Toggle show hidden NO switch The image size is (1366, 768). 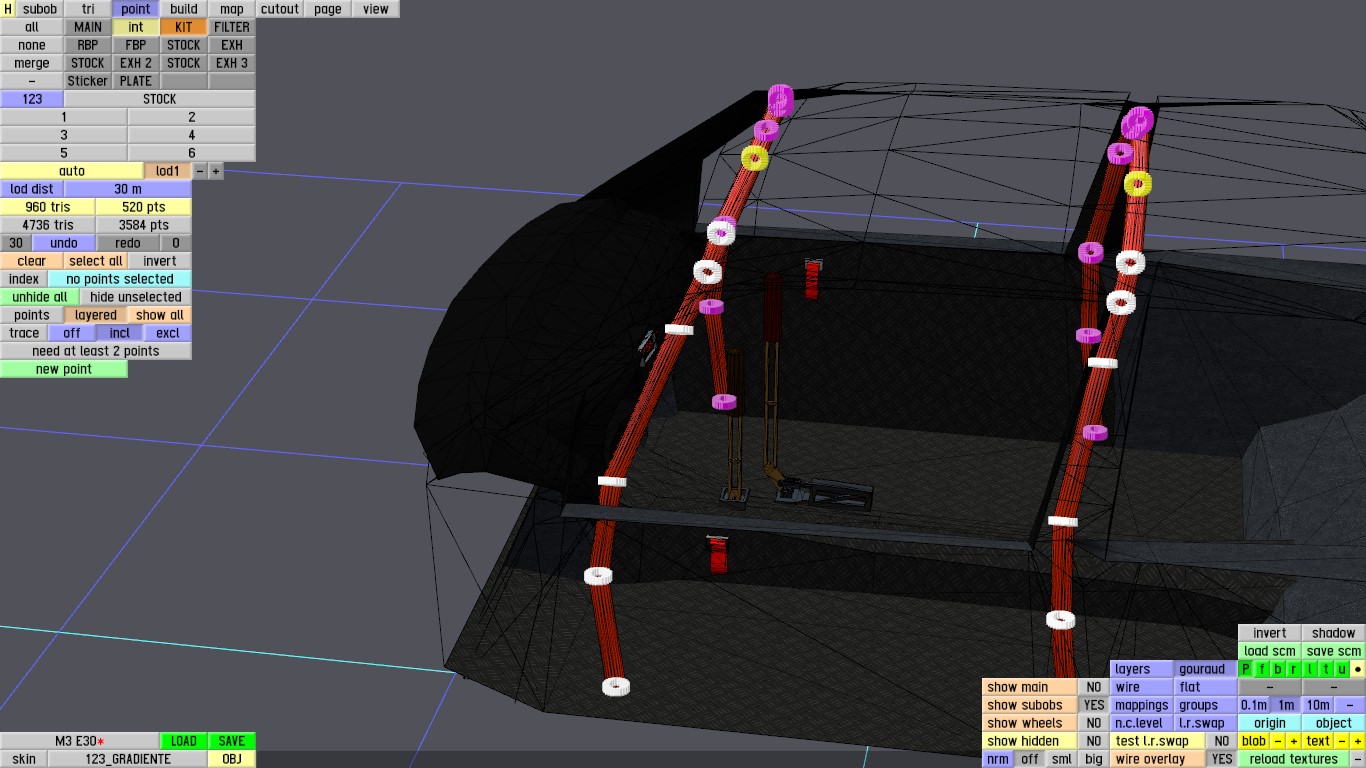point(1094,741)
